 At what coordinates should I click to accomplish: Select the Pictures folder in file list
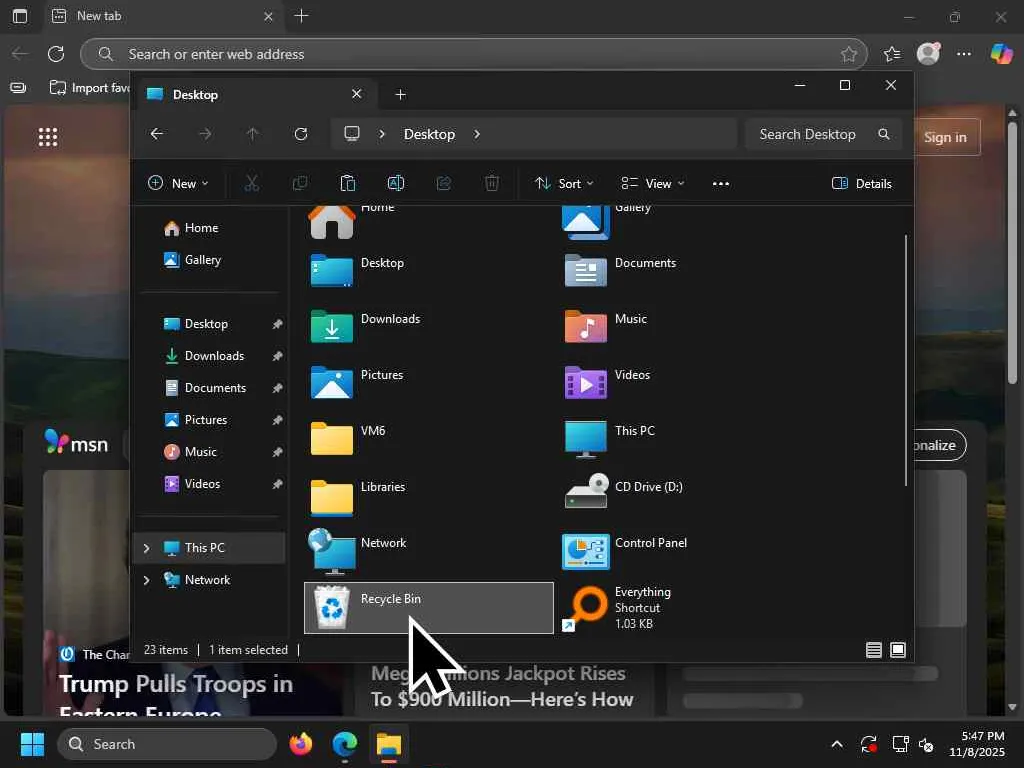pyautogui.click(x=428, y=383)
